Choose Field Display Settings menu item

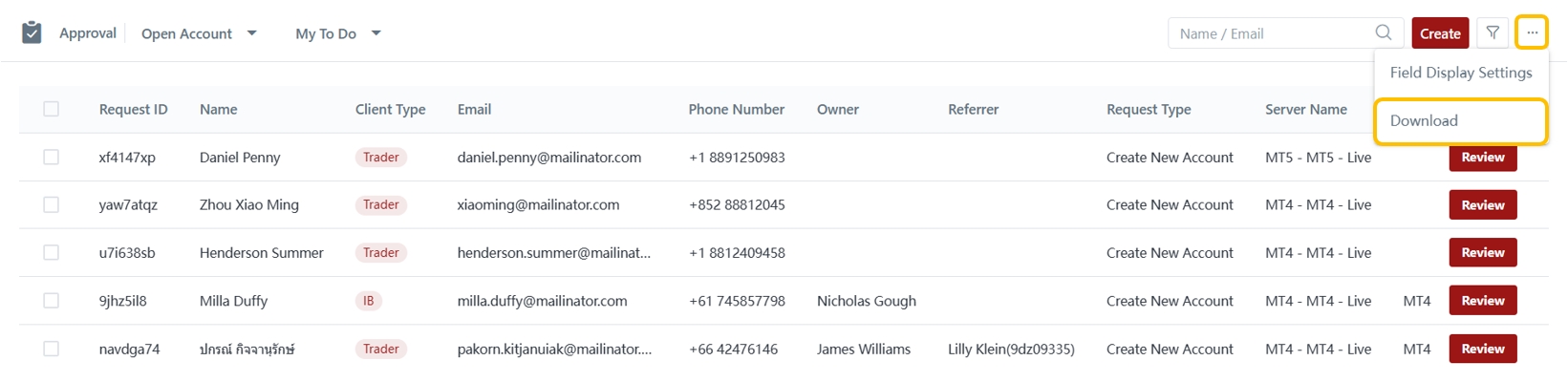[x=1460, y=73]
